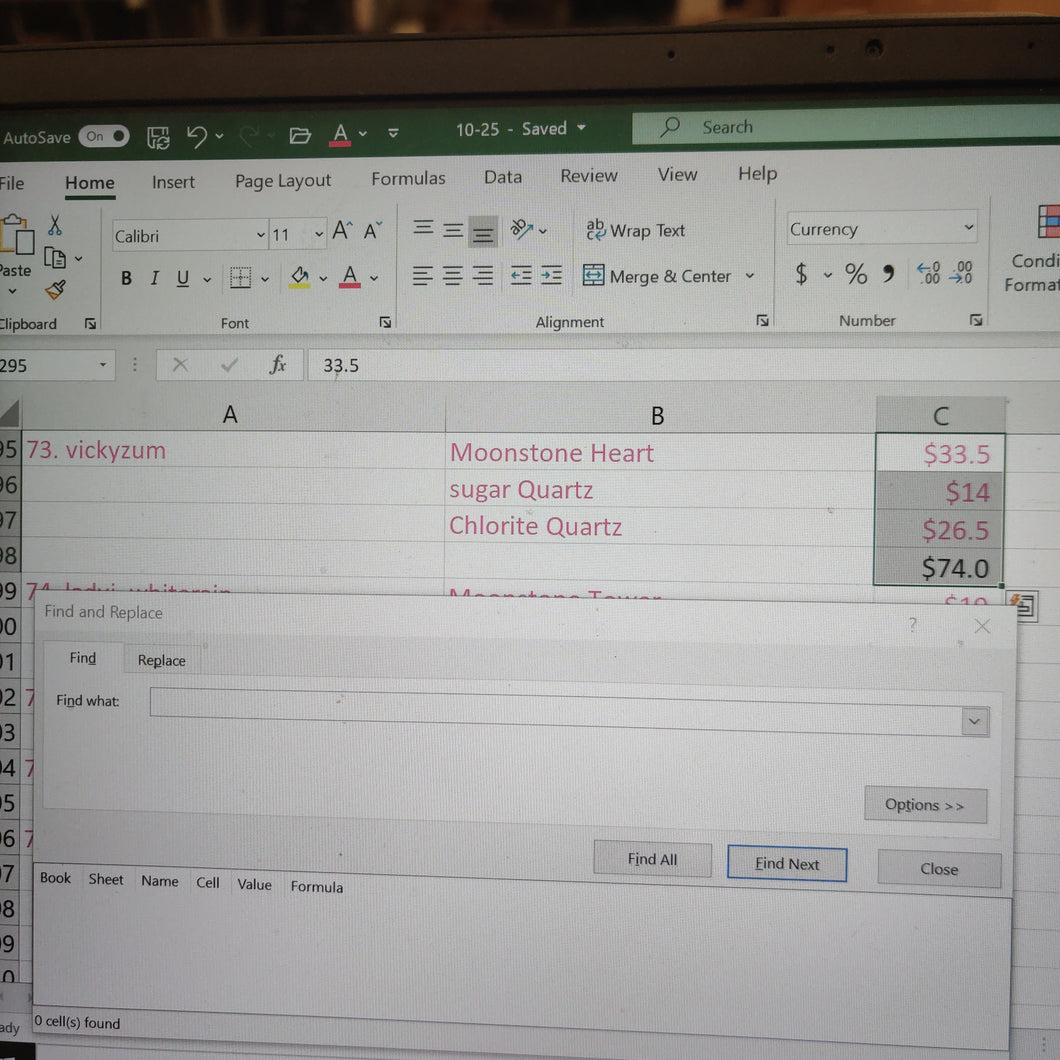Toggle Underline formatting

[183, 278]
